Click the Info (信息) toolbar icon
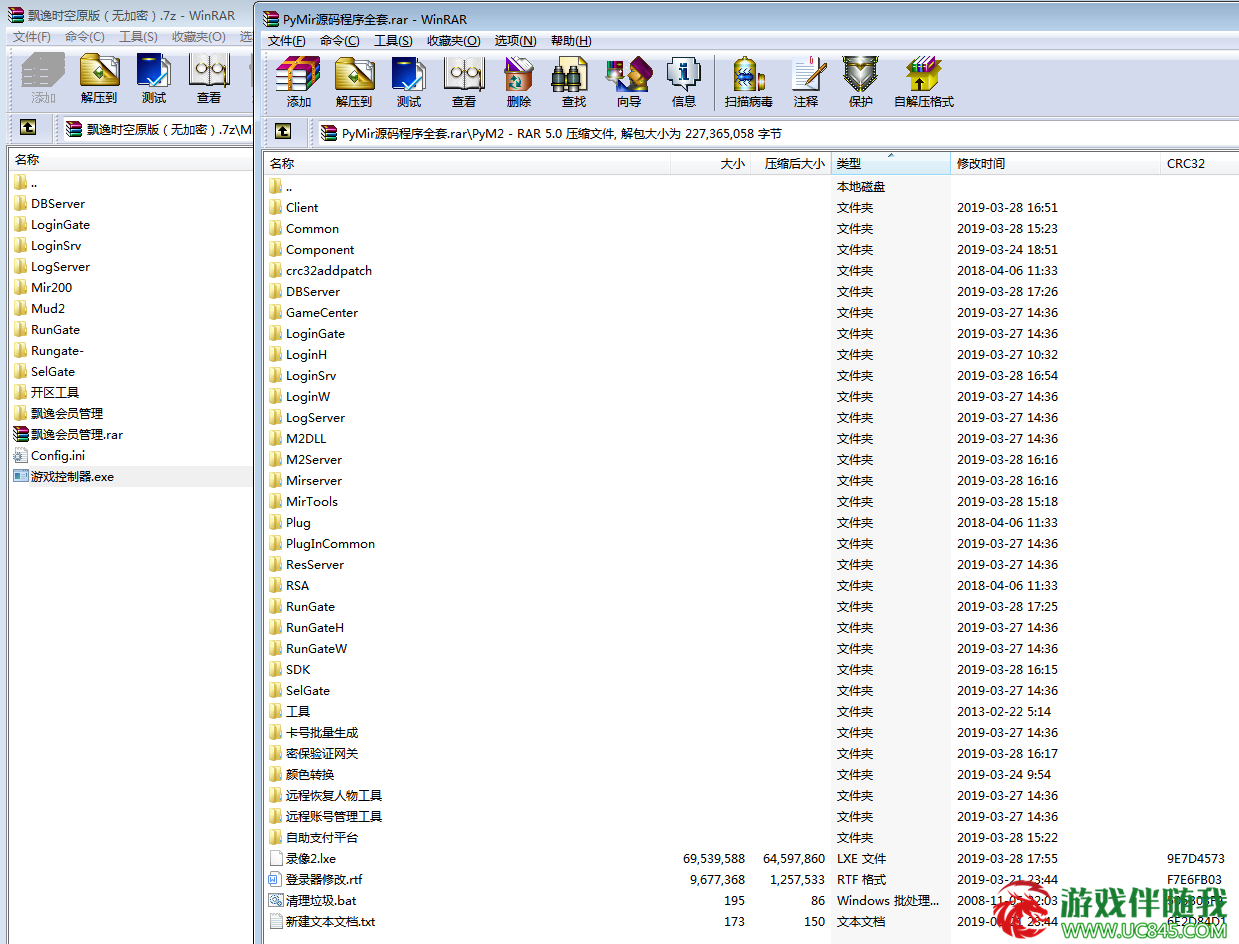This screenshot has height=944, width=1239. coord(684,83)
